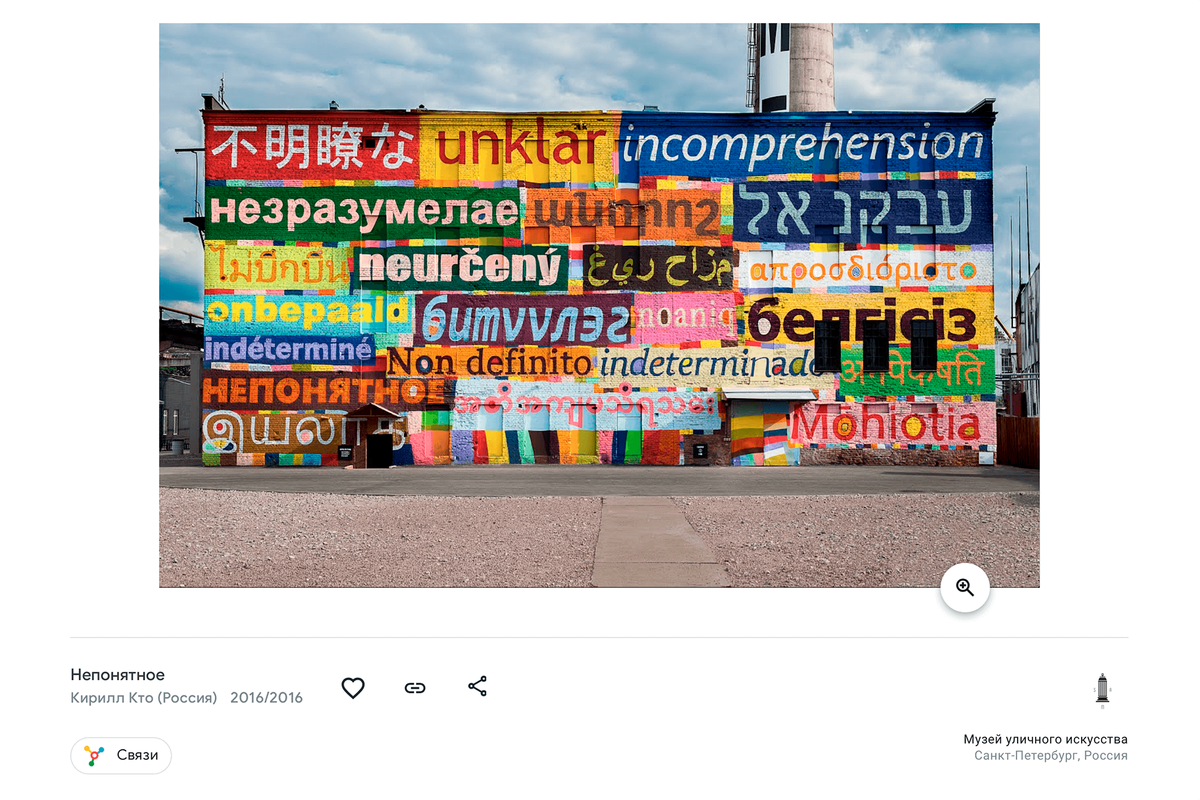Click the concrete pathway in the photo foreground
Screen dimensions: 1200x800
658,541
